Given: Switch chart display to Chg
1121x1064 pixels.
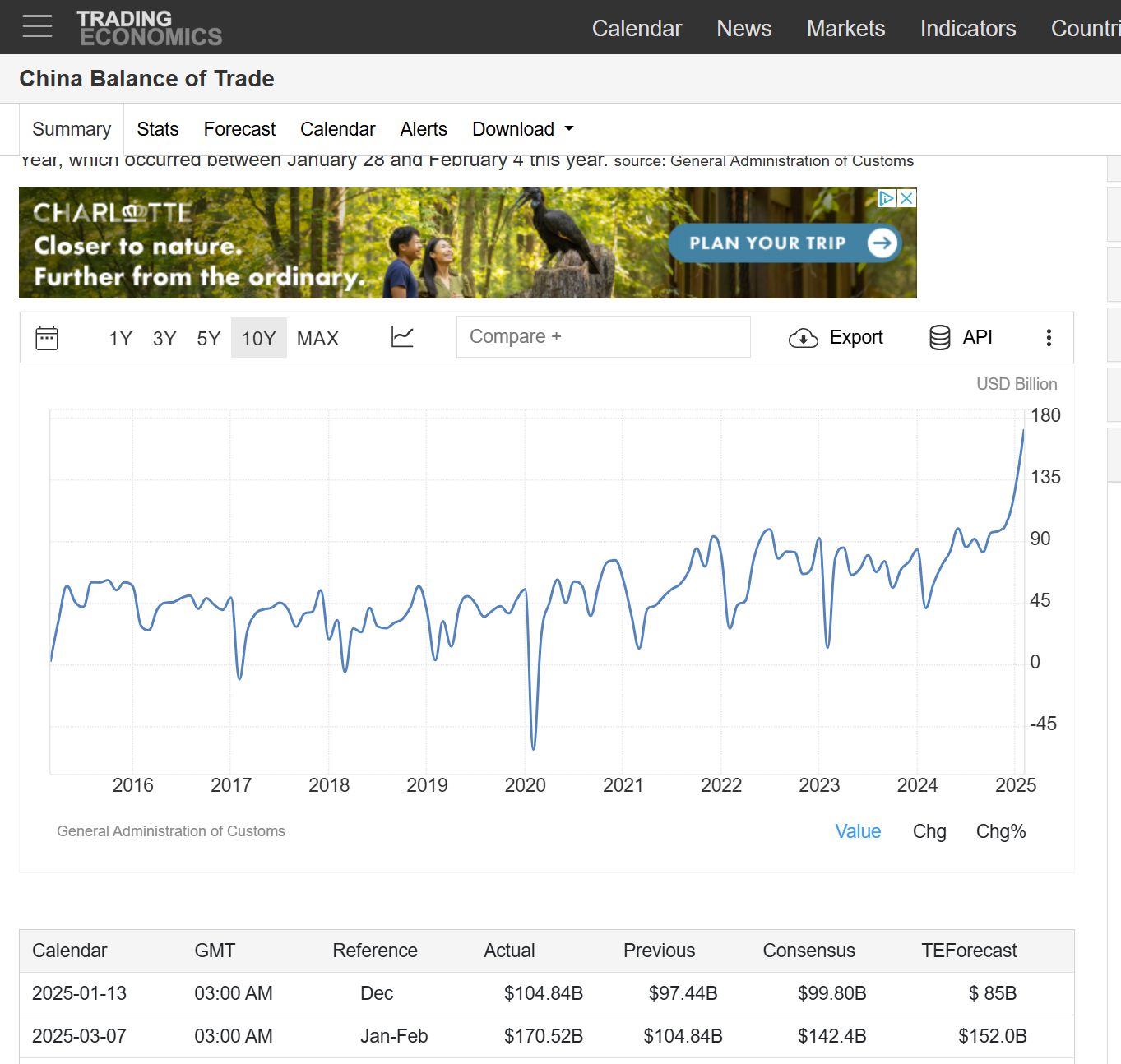Looking at the screenshot, I should 929,831.
